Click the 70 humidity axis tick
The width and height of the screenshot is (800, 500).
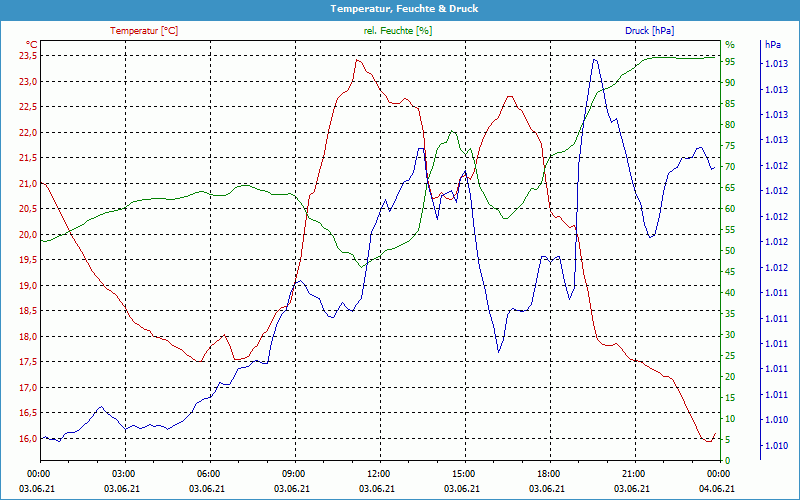pos(730,167)
